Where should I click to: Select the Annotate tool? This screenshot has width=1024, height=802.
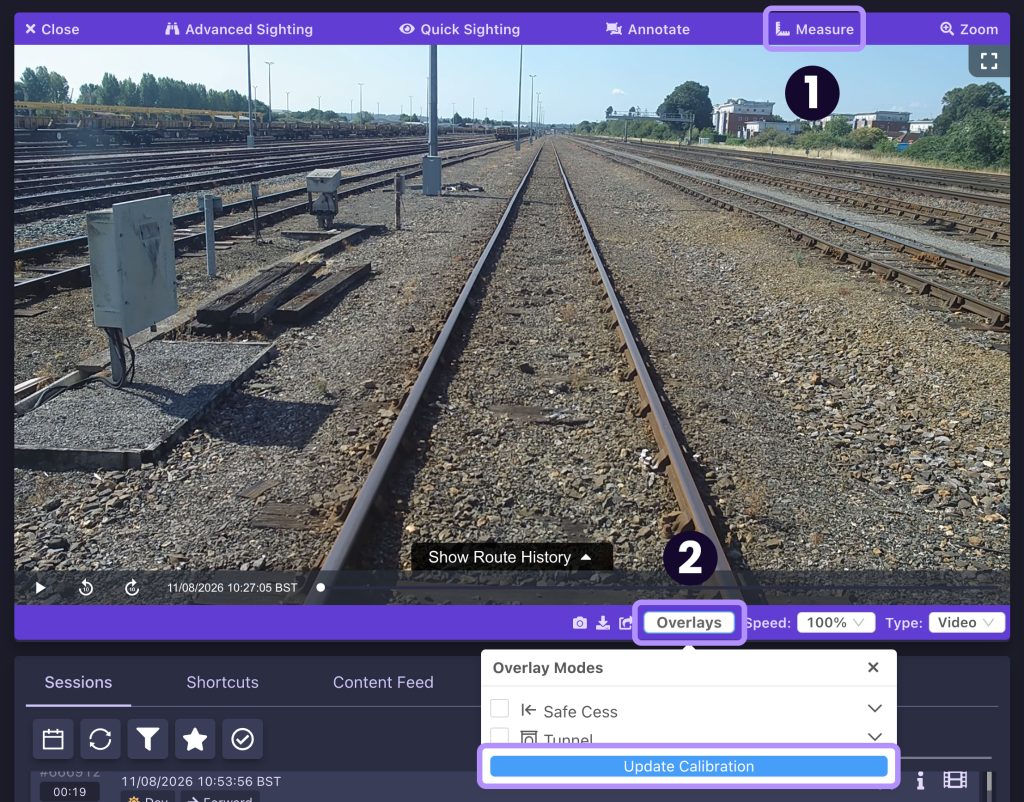648,29
